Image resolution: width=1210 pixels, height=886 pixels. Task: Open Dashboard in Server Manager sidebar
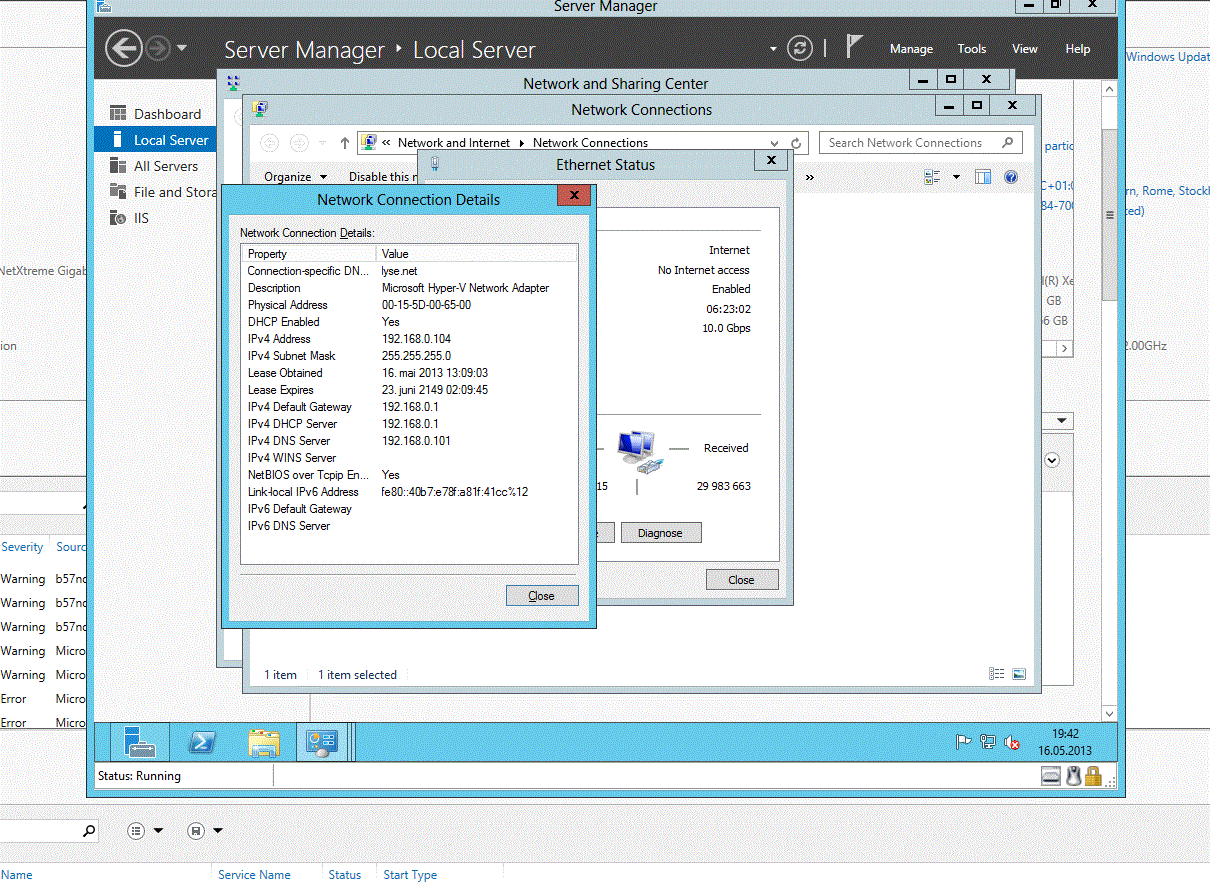point(167,114)
